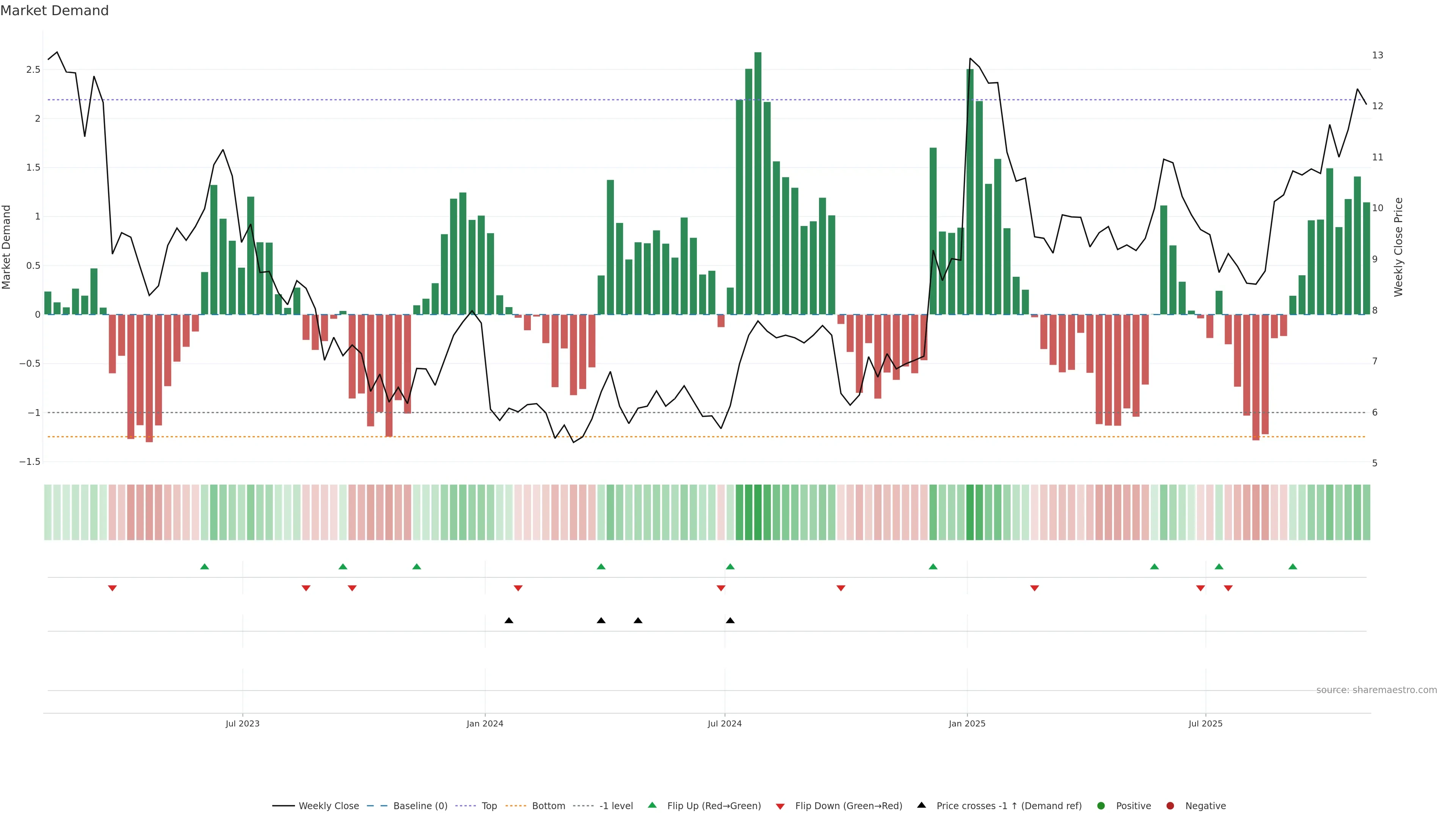Open the sharemaestro.com source link

tap(1376, 690)
